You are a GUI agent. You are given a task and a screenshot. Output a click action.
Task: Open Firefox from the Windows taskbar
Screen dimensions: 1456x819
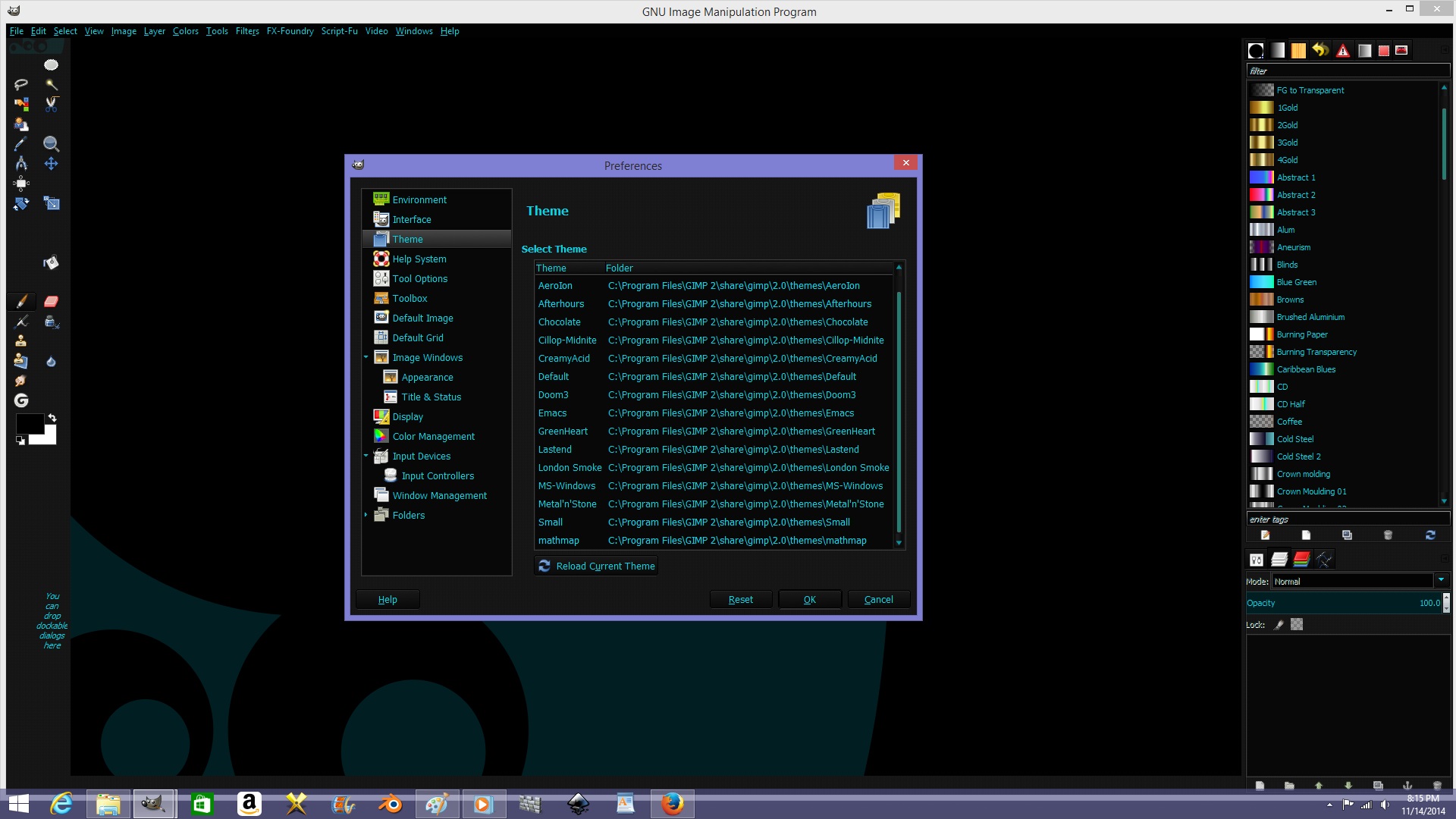(x=672, y=804)
